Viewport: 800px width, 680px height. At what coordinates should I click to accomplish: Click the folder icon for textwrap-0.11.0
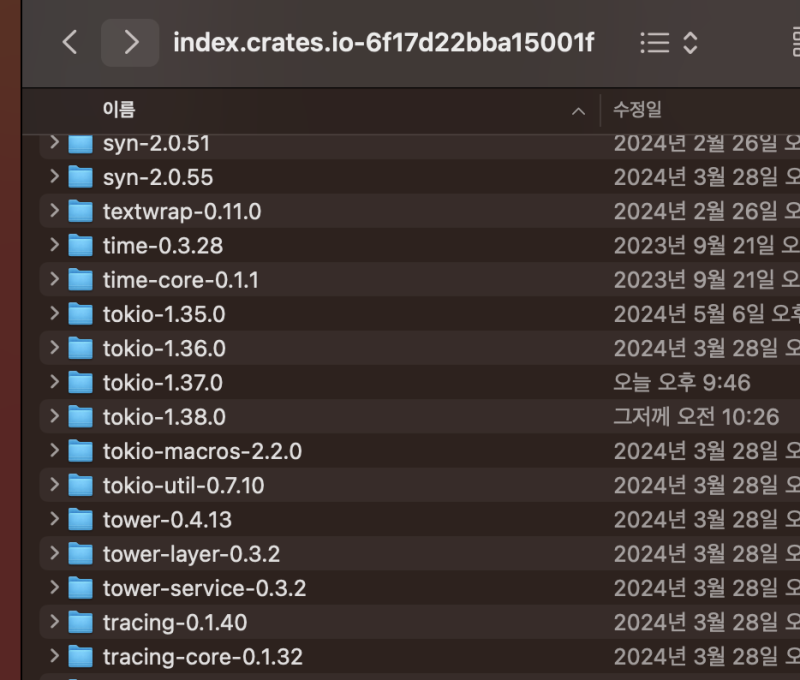click(x=80, y=212)
